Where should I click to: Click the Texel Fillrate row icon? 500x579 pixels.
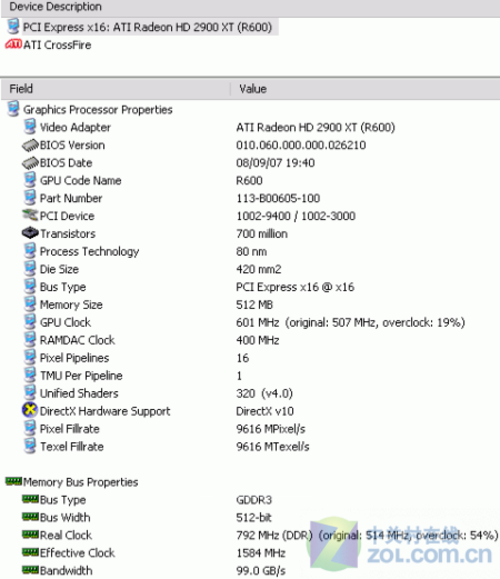(x=30, y=446)
